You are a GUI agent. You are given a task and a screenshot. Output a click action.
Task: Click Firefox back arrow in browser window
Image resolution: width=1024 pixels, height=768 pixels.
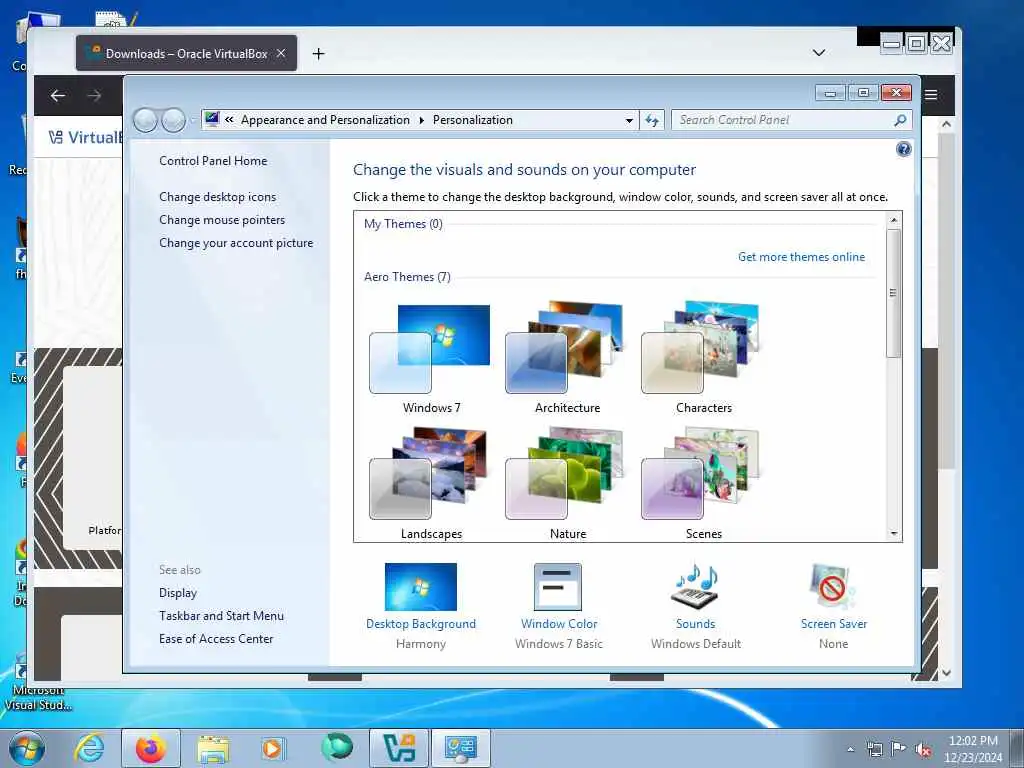[57, 95]
